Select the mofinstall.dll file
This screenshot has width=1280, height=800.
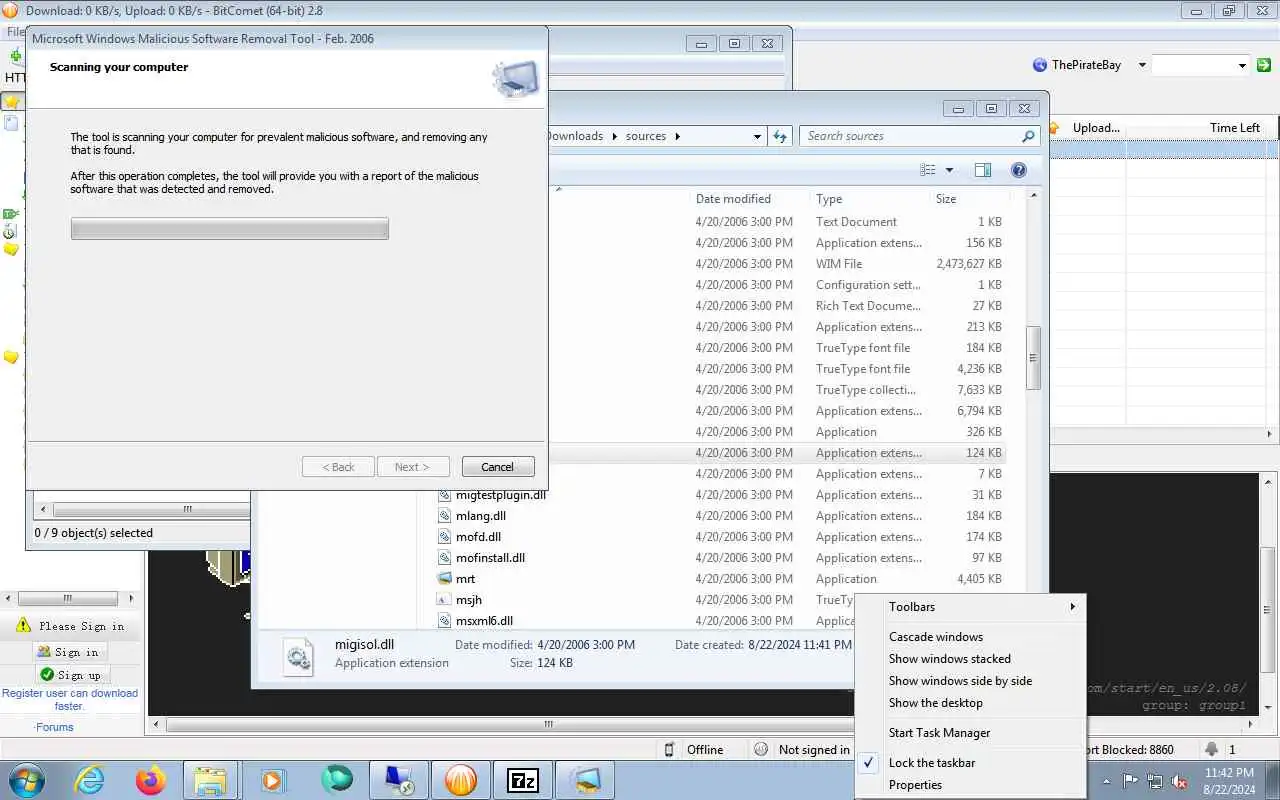click(490, 558)
